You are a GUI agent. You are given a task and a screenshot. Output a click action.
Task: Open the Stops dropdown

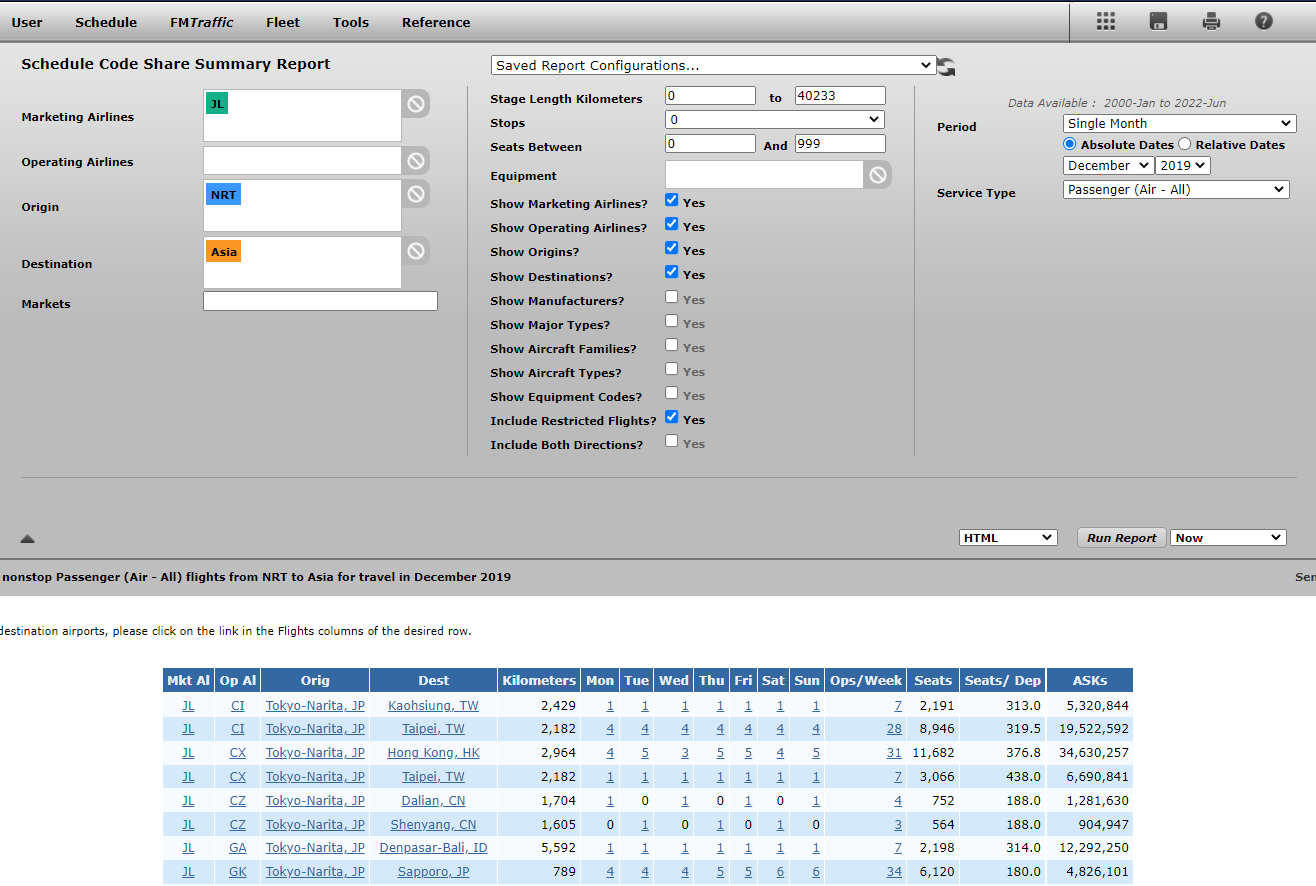coord(775,120)
